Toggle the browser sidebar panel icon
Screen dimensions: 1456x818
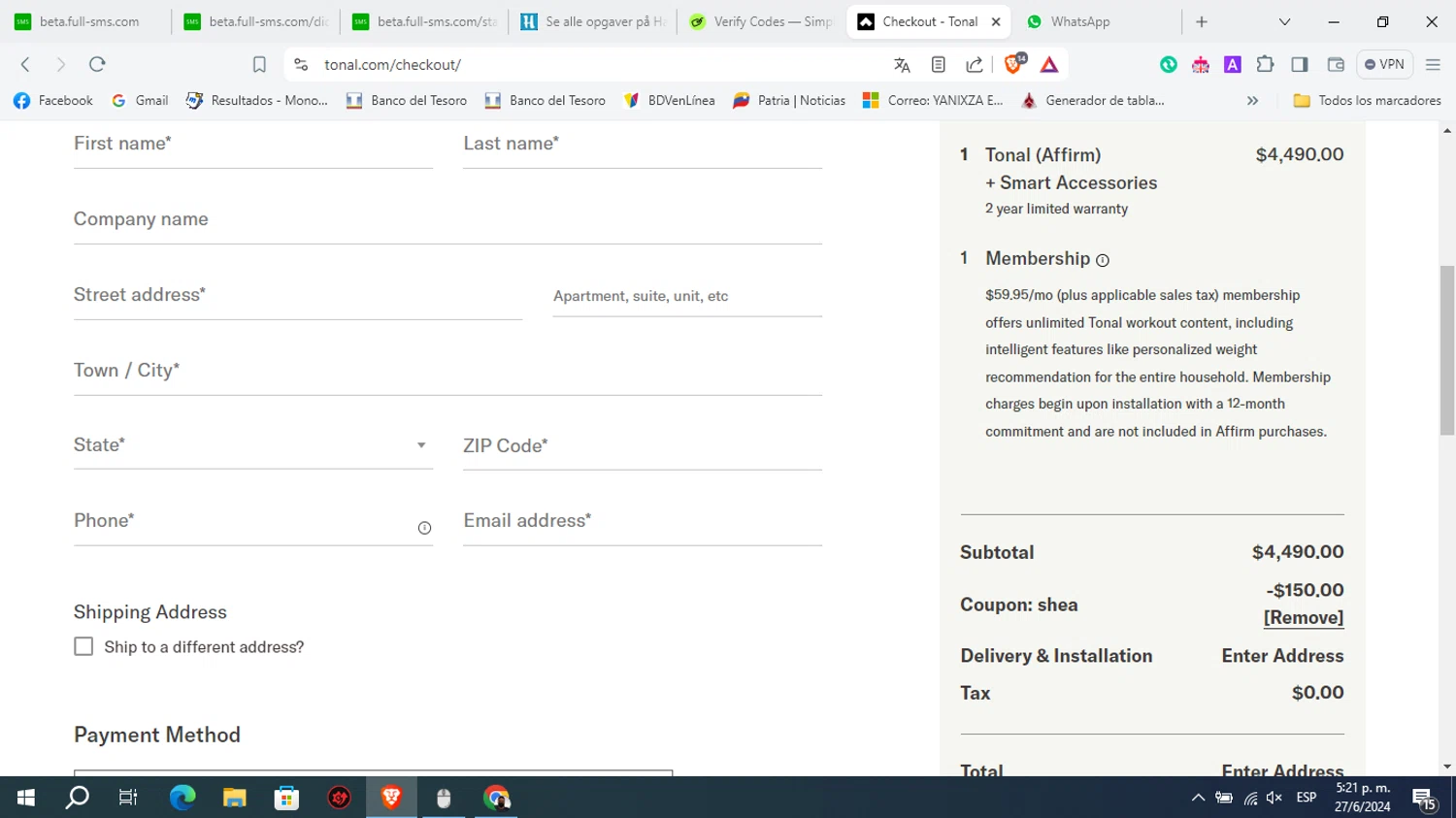(1300, 65)
